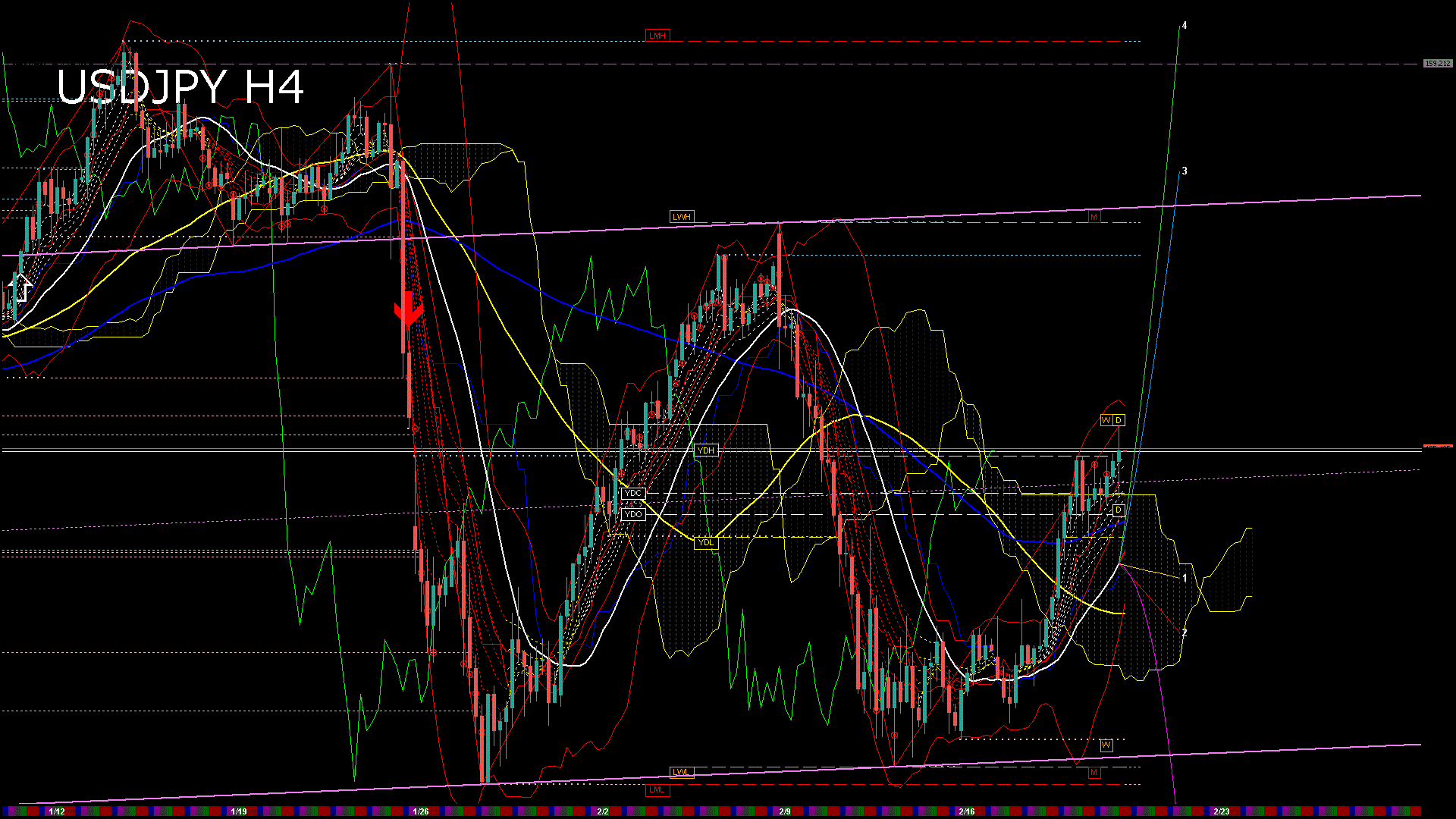
Task: Click the D box beside upper W
Action: coord(1119,420)
